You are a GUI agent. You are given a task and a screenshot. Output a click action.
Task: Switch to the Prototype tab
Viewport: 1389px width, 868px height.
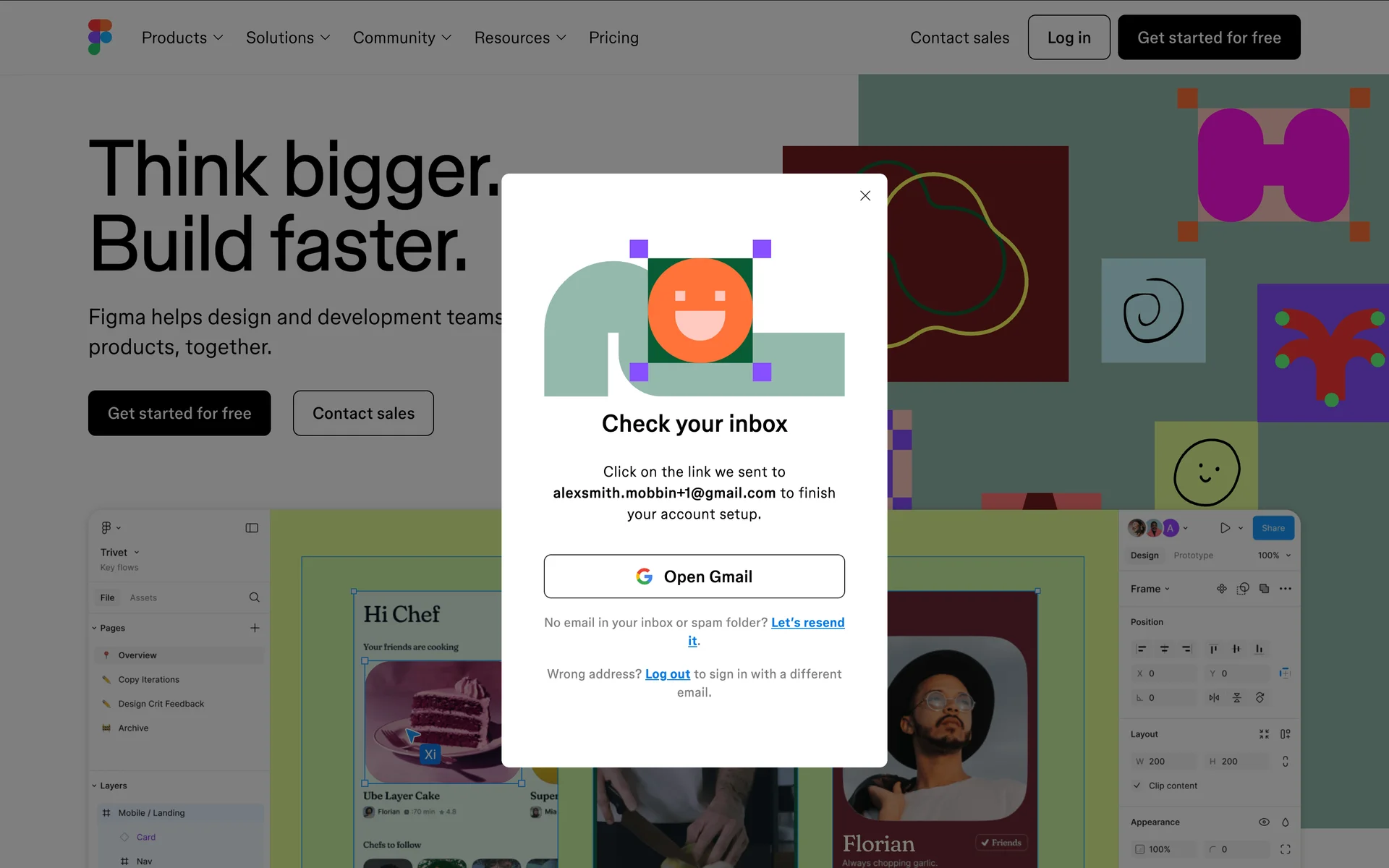click(1193, 556)
